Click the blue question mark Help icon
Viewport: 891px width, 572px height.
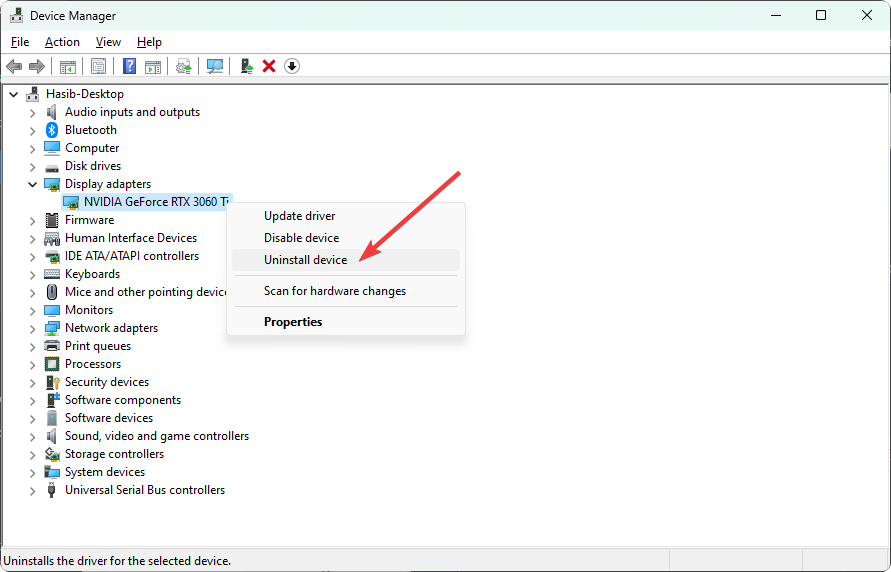[x=129, y=66]
